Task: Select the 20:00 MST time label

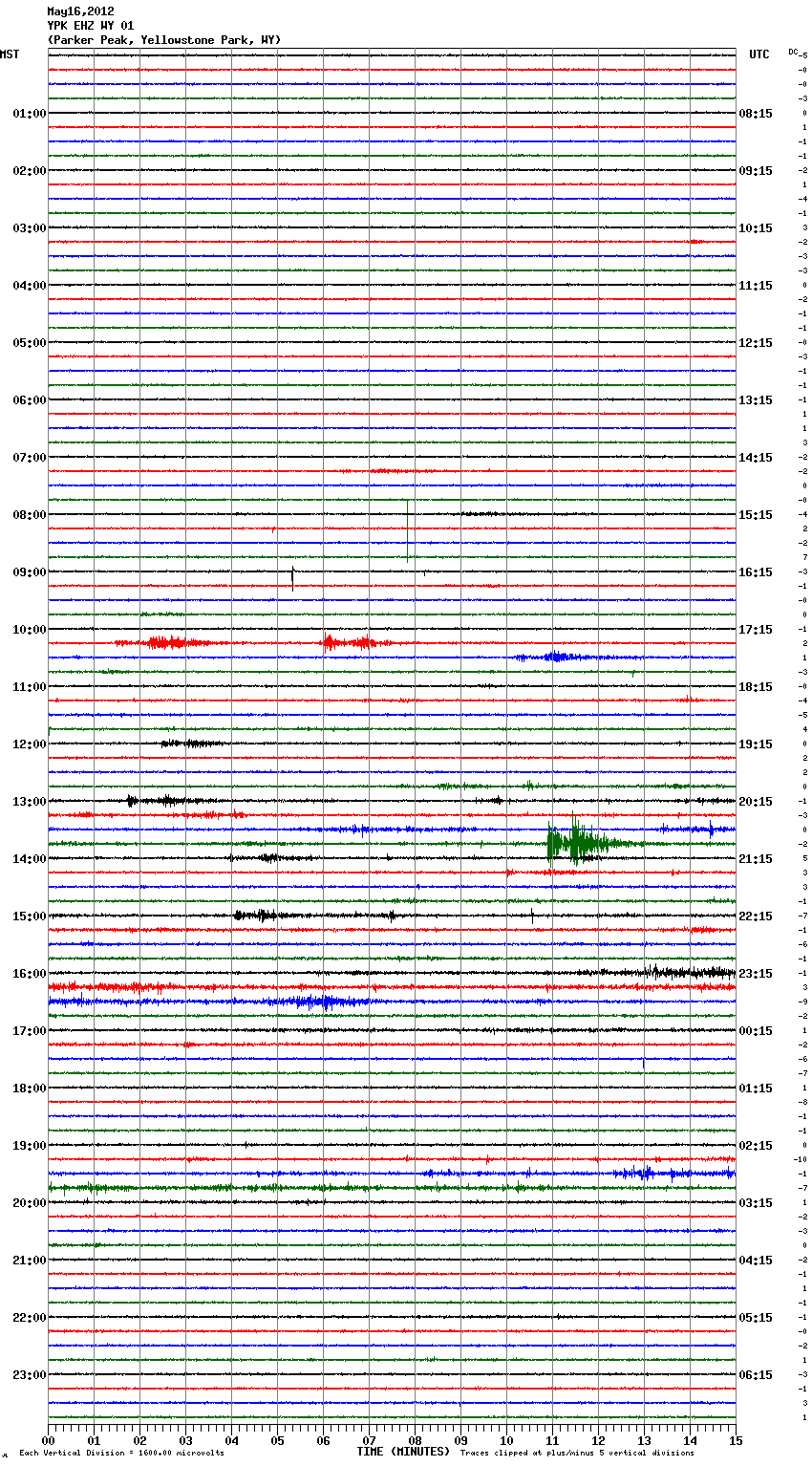Action: click(29, 1203)
